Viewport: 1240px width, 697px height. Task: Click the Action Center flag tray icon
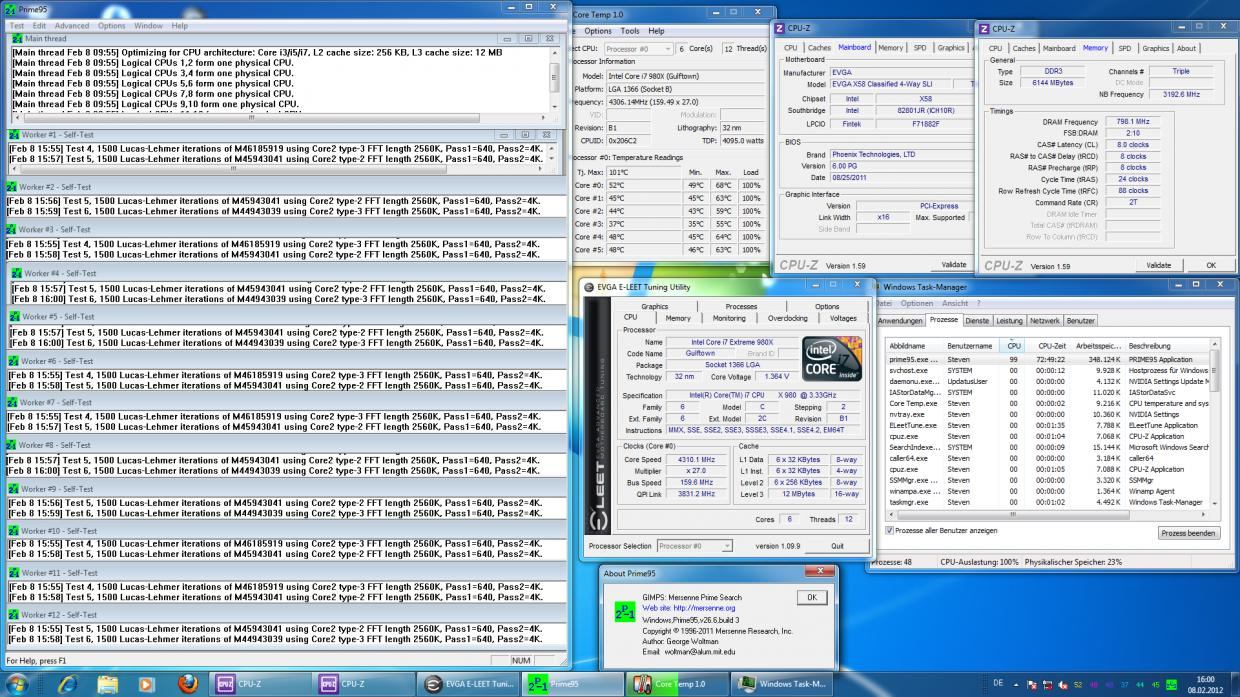1032,684
